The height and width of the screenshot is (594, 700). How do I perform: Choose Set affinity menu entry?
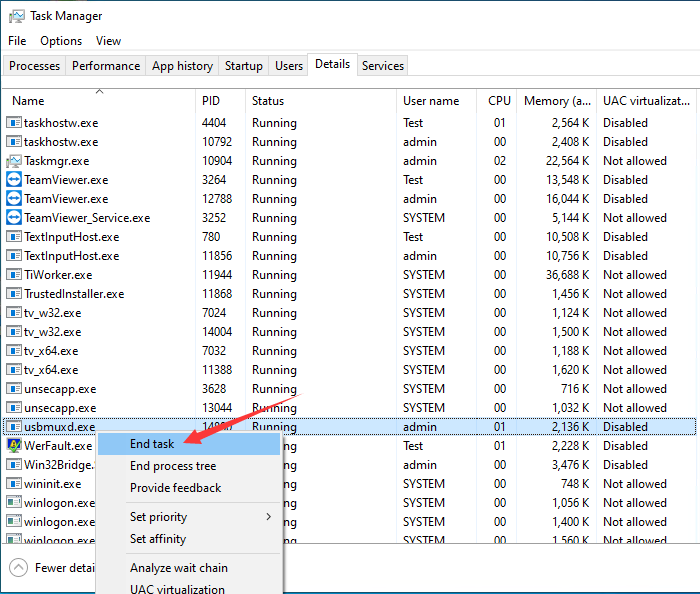pos(189,539)
